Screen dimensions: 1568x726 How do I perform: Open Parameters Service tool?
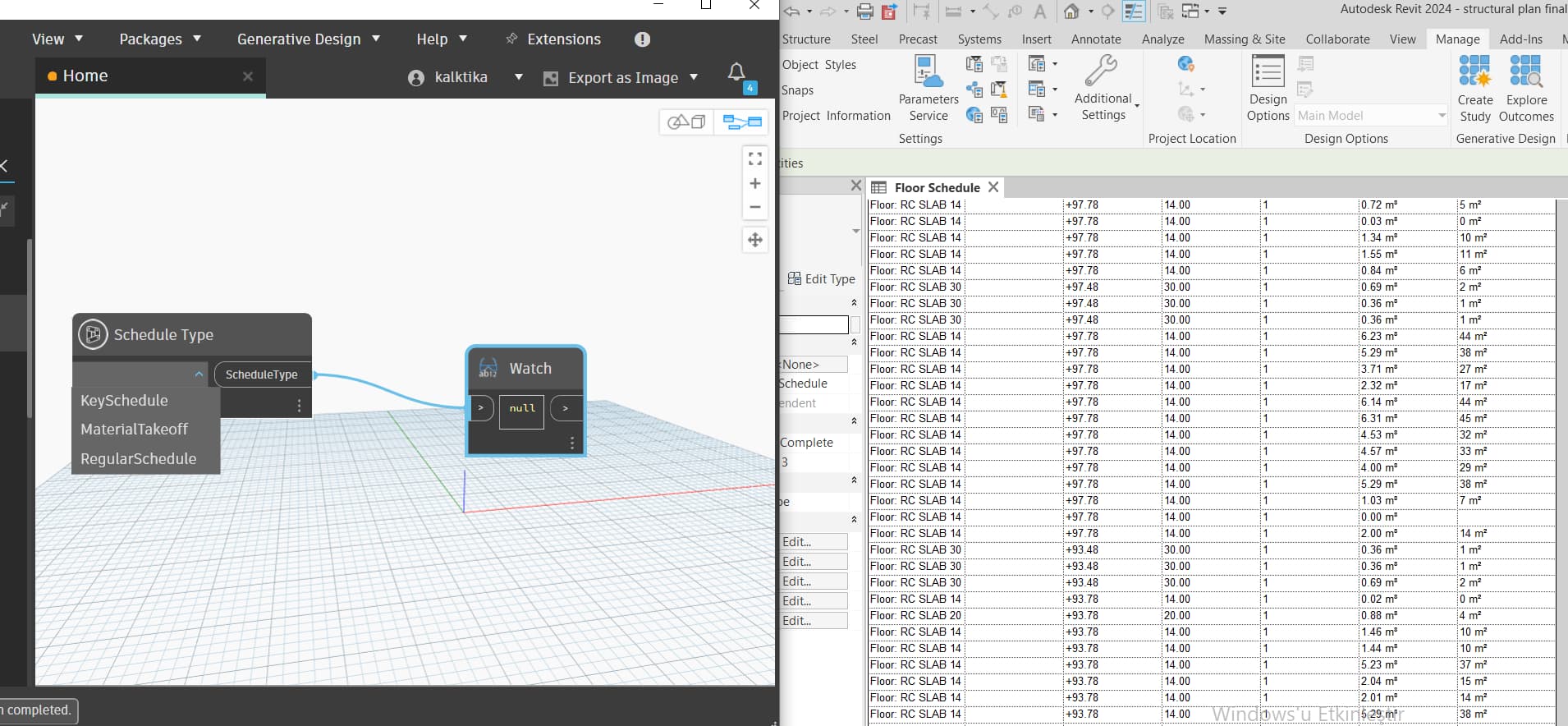(x=928, y=89)
